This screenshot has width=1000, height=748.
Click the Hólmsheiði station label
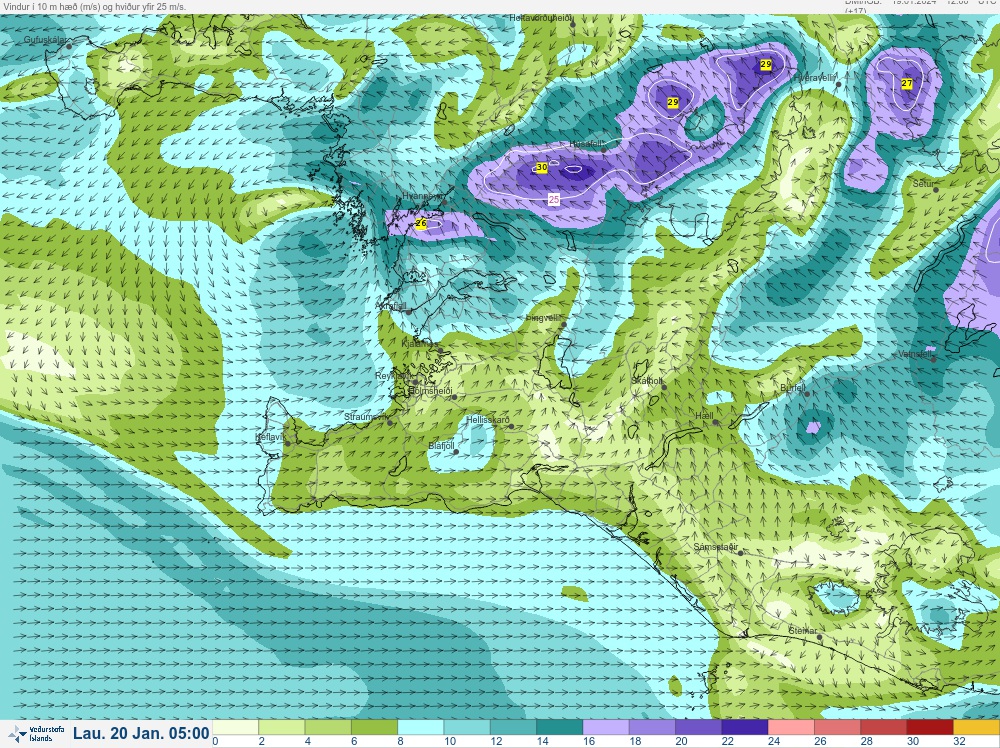click(x=430, y=390)
